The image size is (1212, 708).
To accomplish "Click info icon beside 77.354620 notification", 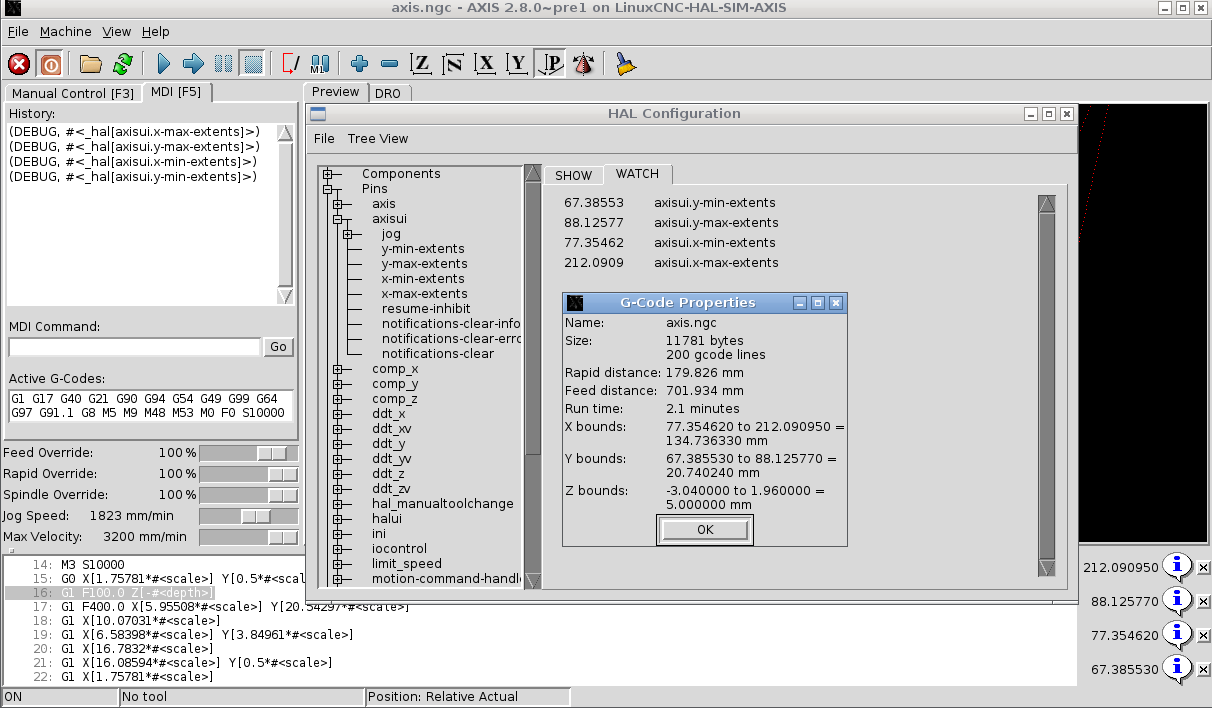I will click(x=1178, y=634).
